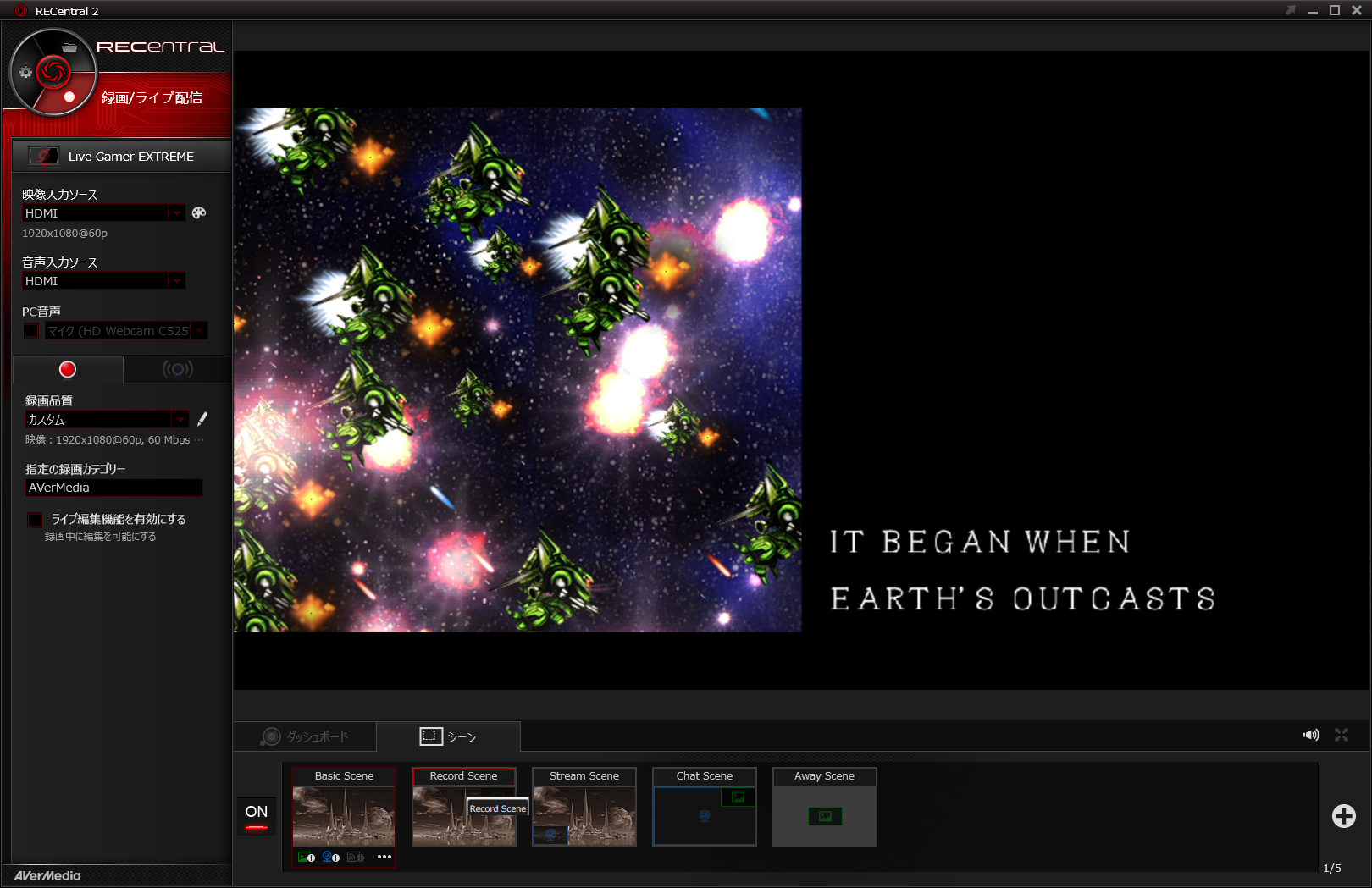Click the 1920x1080@60p resolution text
1372x888 pixels.
(64, 233)
